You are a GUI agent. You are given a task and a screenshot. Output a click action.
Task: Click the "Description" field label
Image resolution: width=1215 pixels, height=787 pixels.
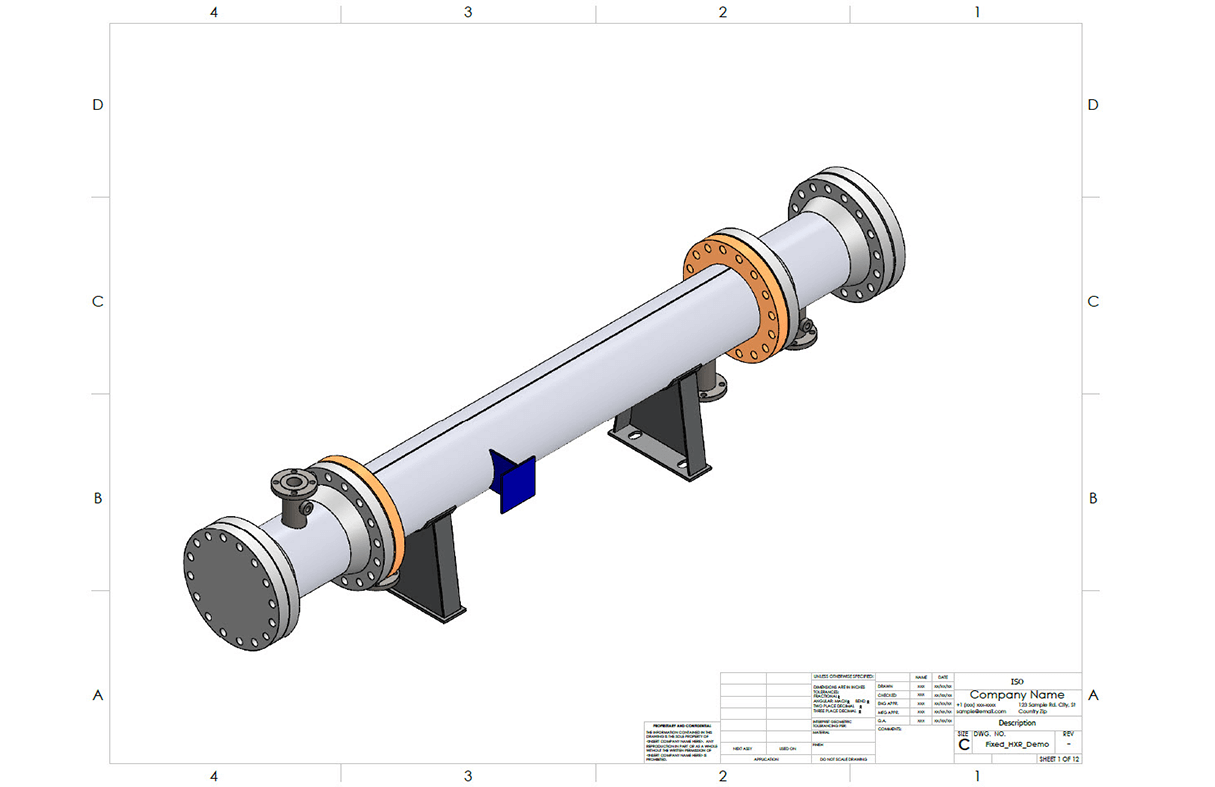pyautogui.click(x=1017, y=723)
